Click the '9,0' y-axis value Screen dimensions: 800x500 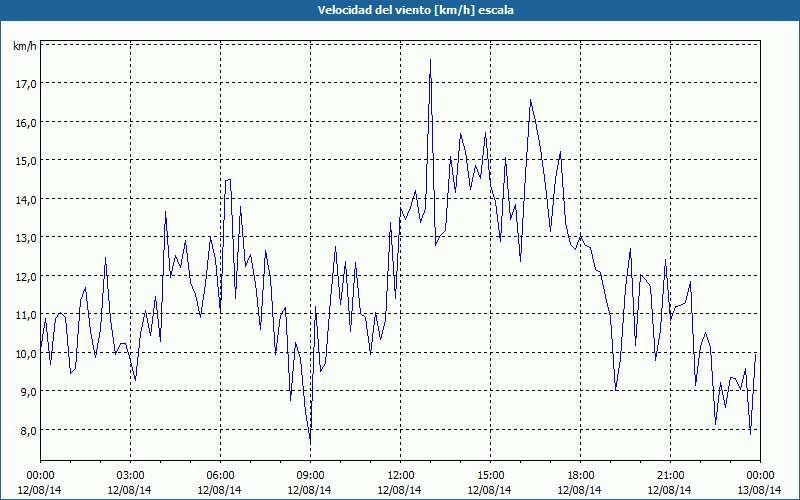click(x=28, y=392)
